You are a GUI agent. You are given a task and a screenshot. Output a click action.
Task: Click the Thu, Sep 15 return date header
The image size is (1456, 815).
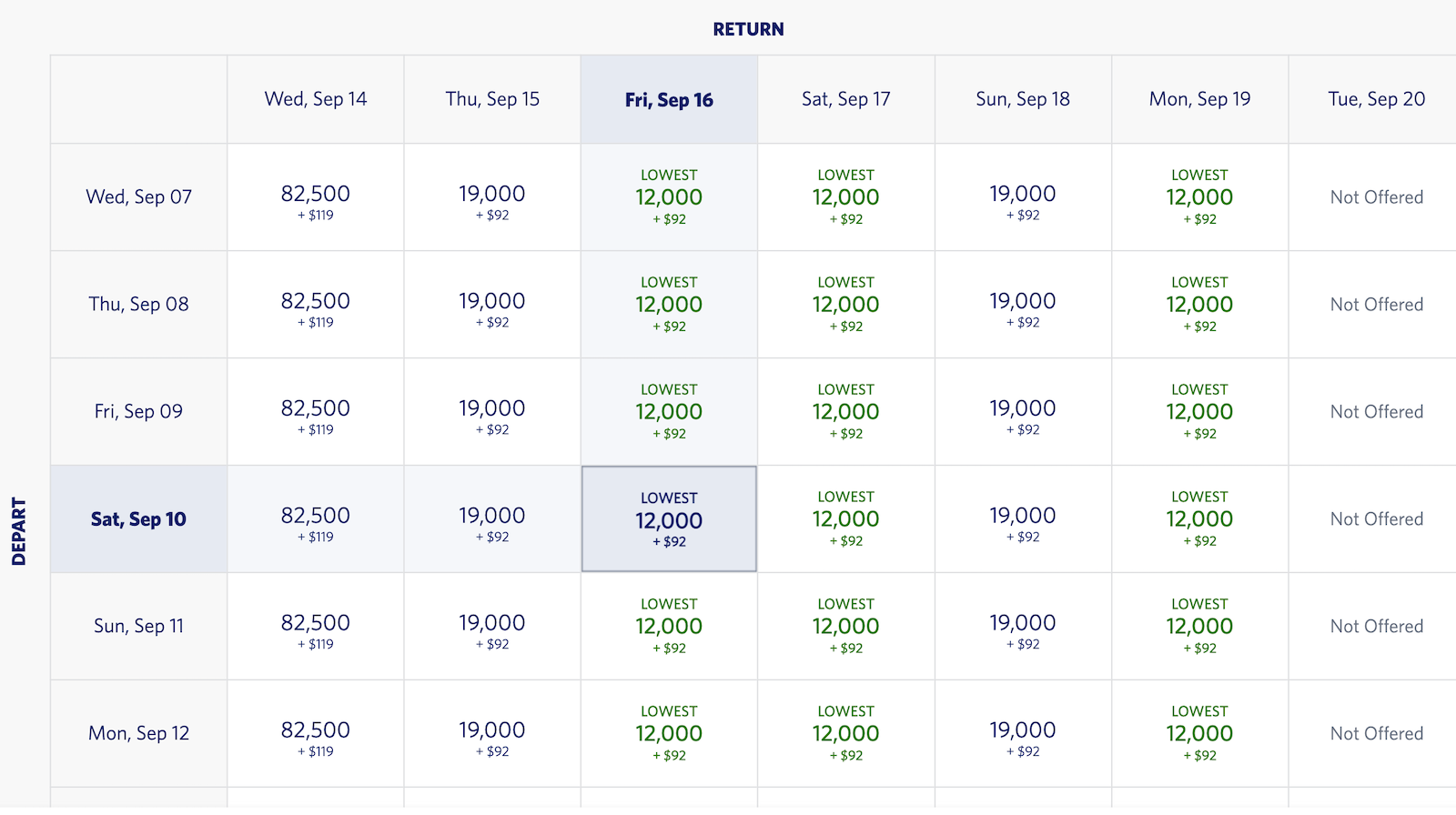[491, 99]
